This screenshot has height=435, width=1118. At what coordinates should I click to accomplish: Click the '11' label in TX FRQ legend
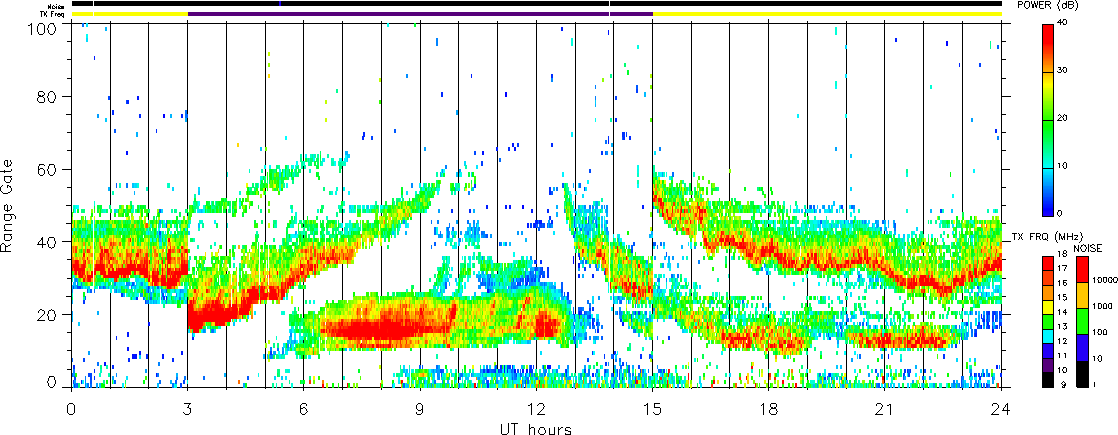(1062, 356)
